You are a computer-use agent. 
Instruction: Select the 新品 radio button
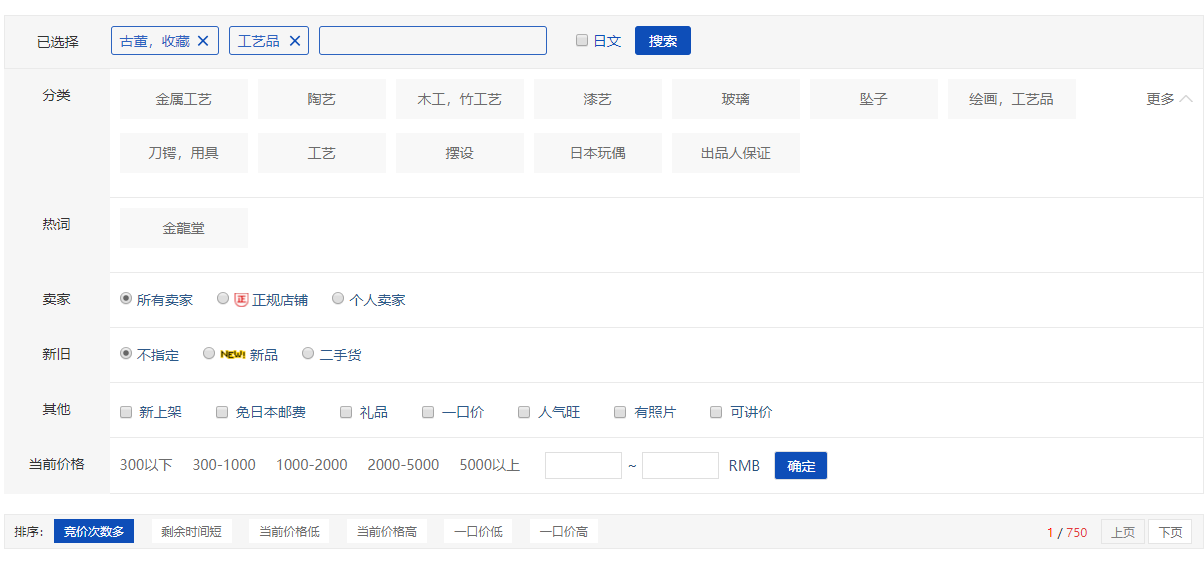pyautogui.click(x=209, y=353)
